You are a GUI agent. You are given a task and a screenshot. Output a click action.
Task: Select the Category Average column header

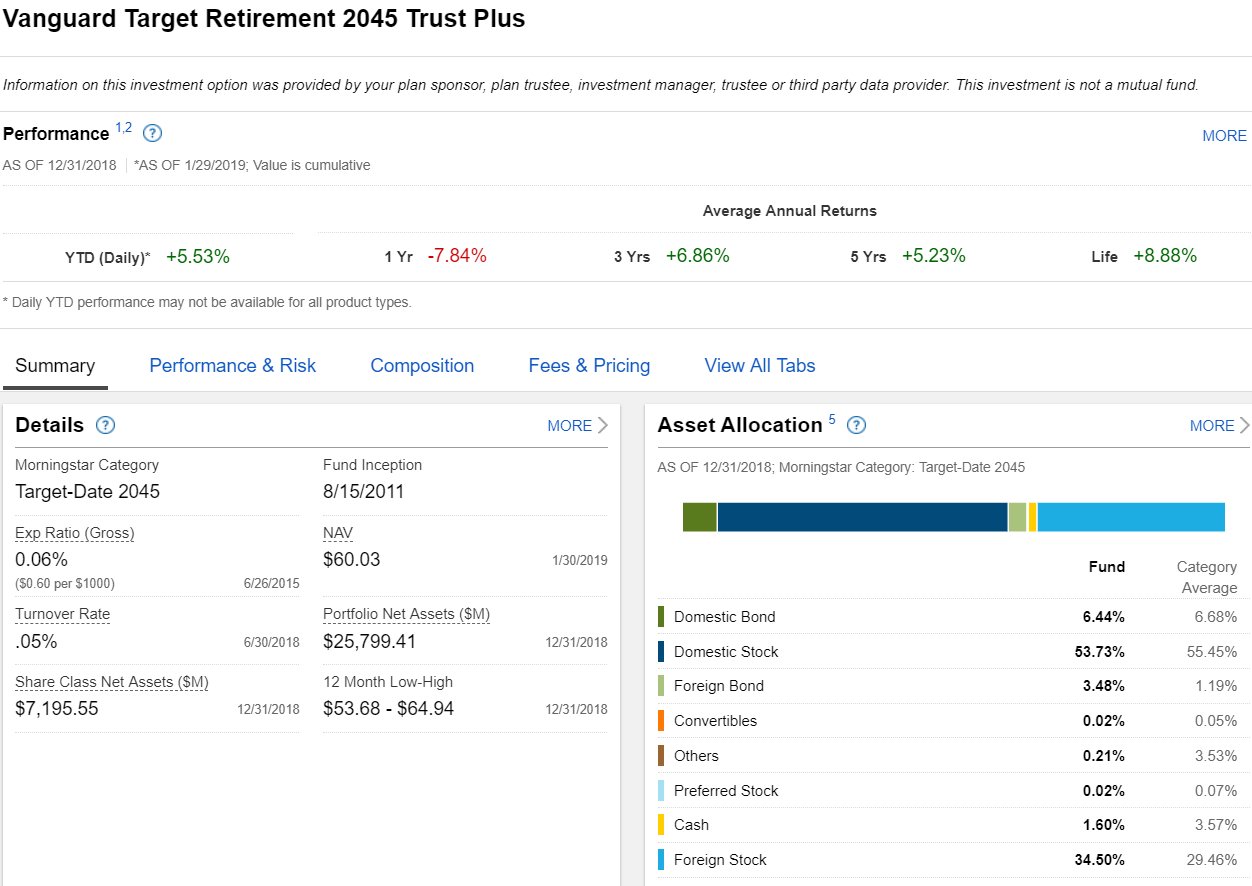[1207, 577]
